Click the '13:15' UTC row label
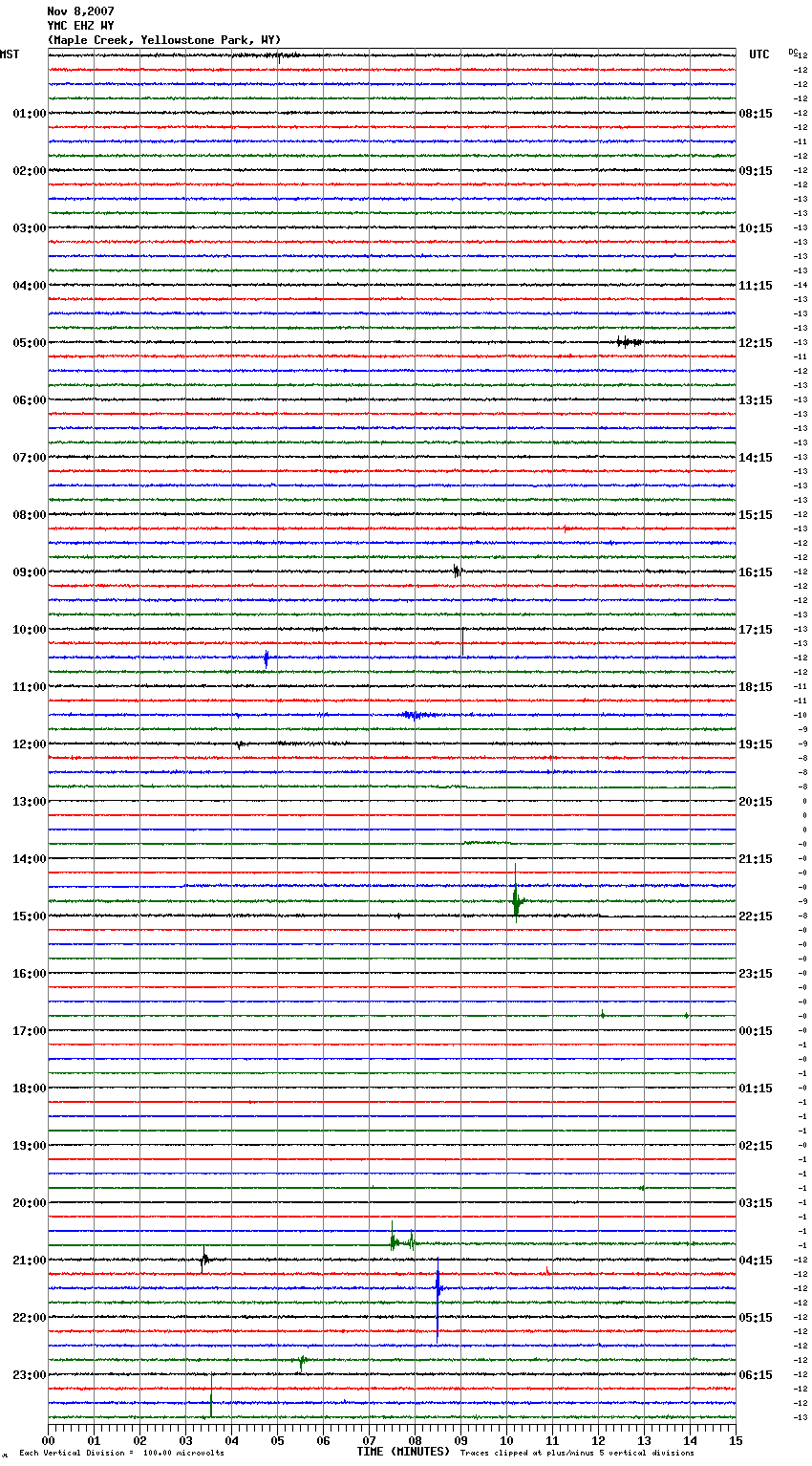 756,400
